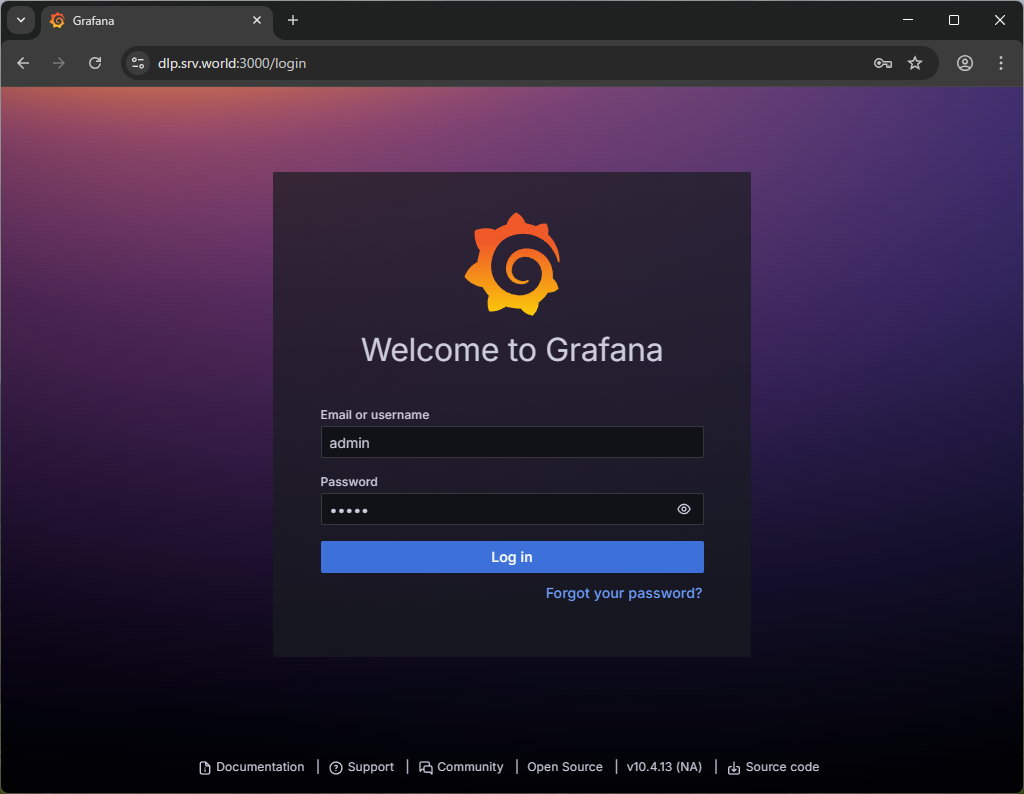
Task: Reload the Grafana login page
Action: 95,63
